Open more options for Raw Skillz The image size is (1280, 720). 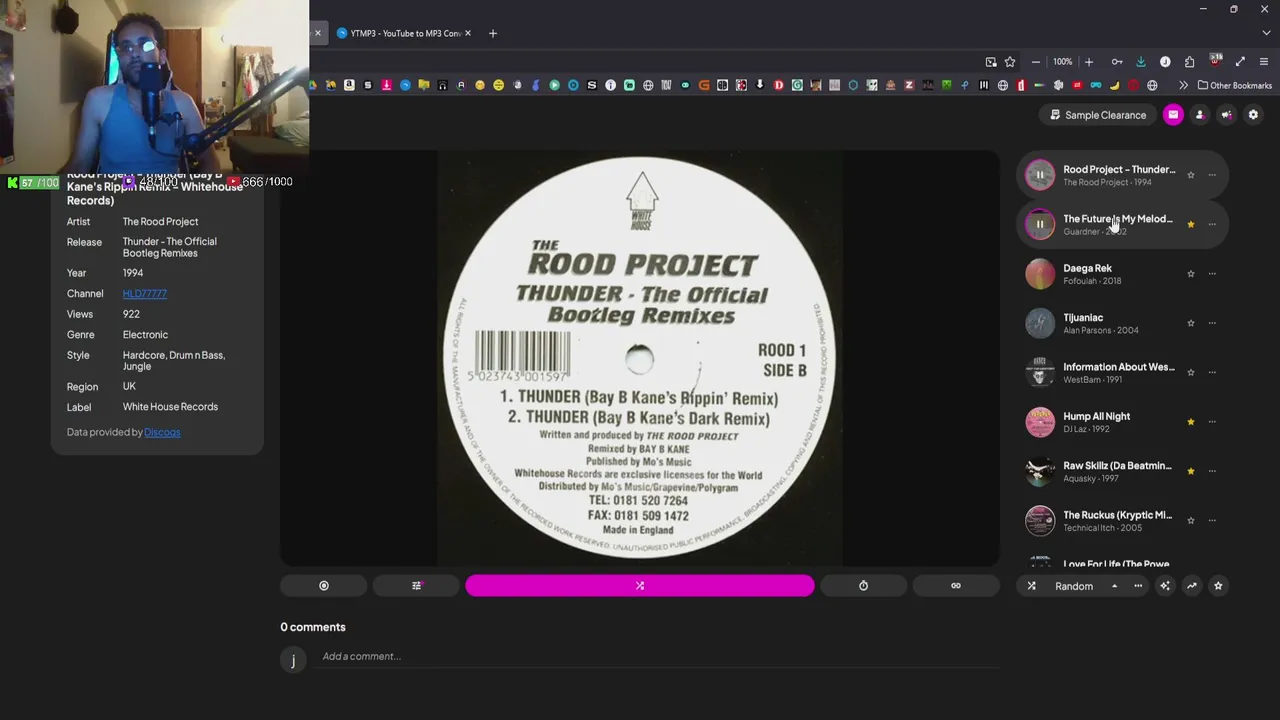pyautogui.click(x=1212, y=471)
